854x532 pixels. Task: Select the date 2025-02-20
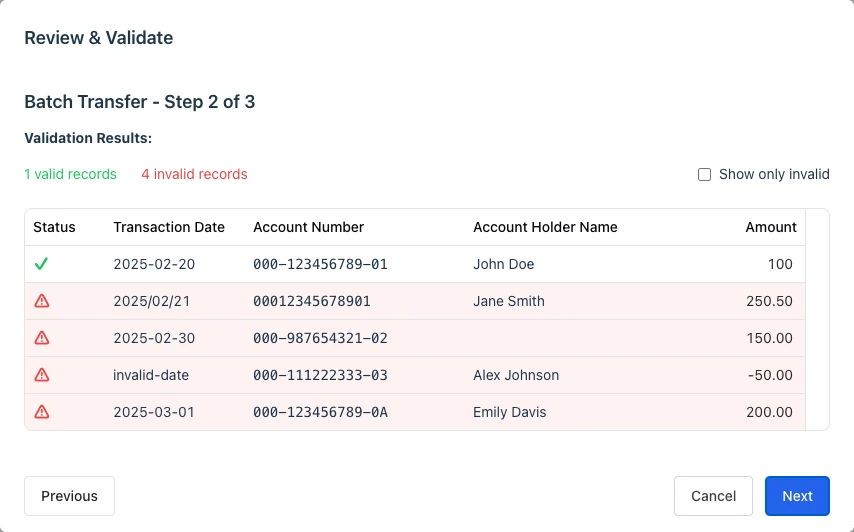tap(154, 264)
